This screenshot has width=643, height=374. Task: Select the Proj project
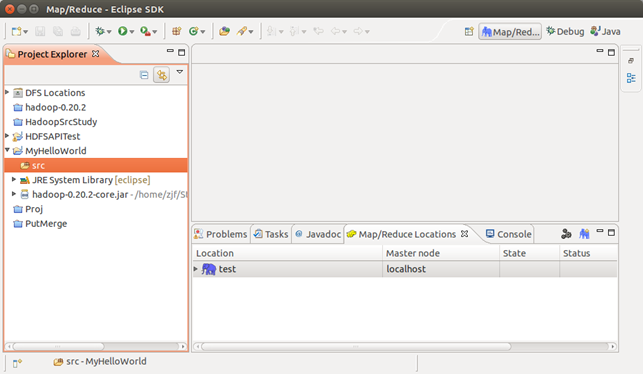coord(34,209)
